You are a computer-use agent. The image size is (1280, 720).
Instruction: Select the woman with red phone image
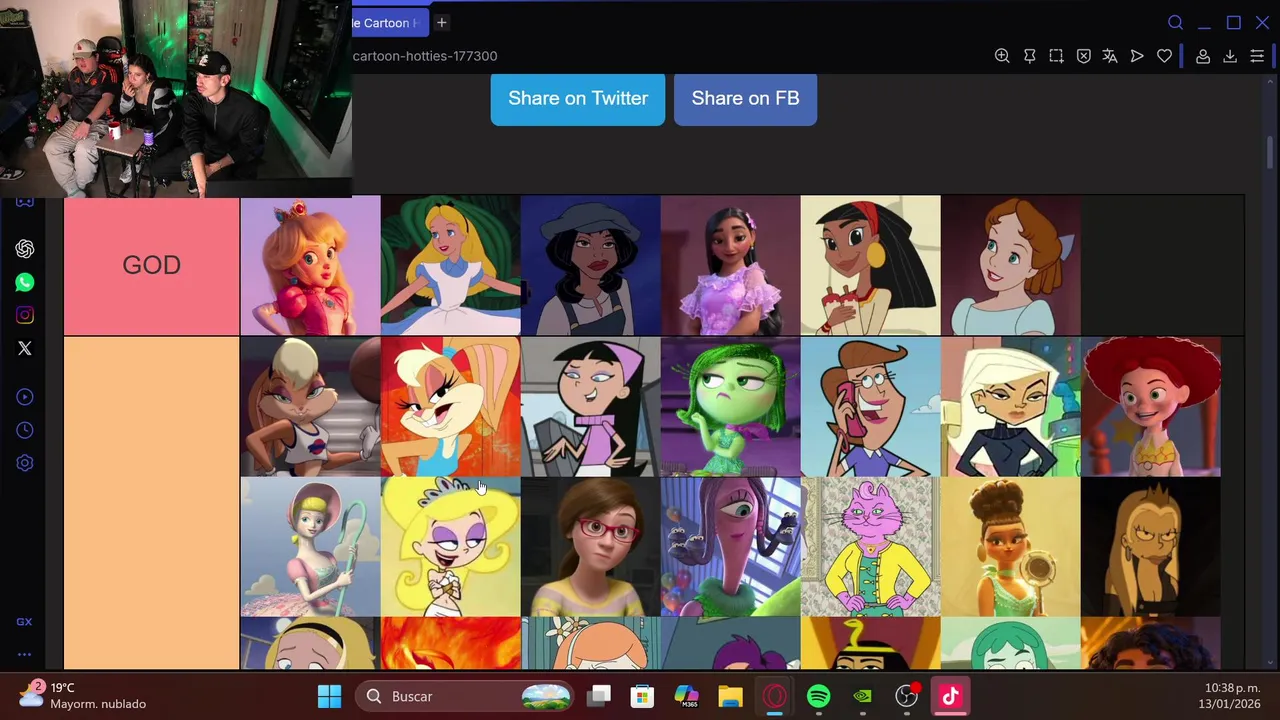click(x=870, y=406)
